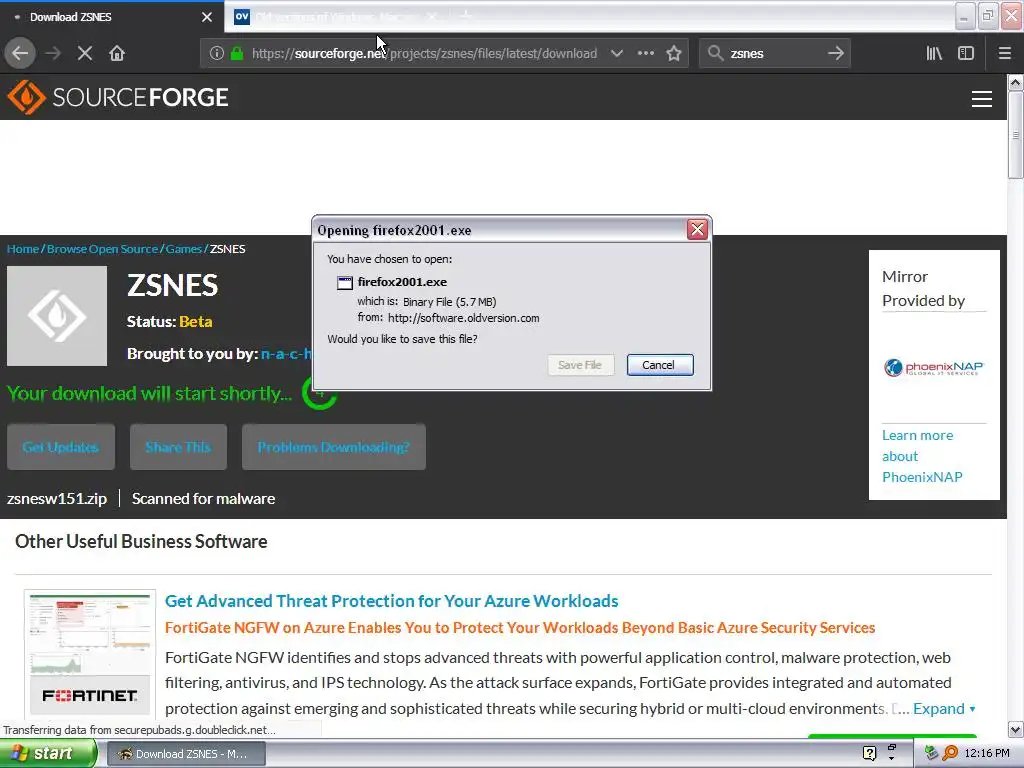Screen dimensions: 1024x768
Task: Open the Library bookshelf icon
Action: 934,53
